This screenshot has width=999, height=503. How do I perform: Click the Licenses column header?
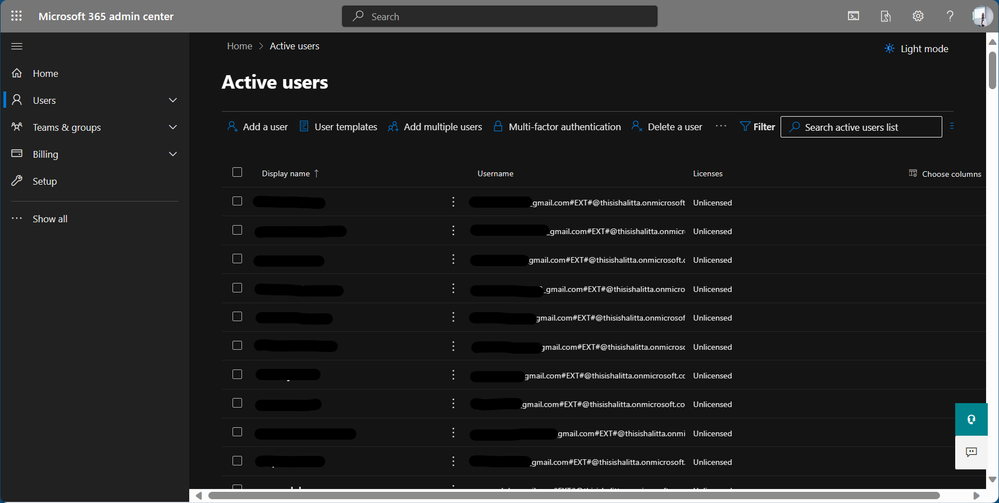(x=708, y=173)
